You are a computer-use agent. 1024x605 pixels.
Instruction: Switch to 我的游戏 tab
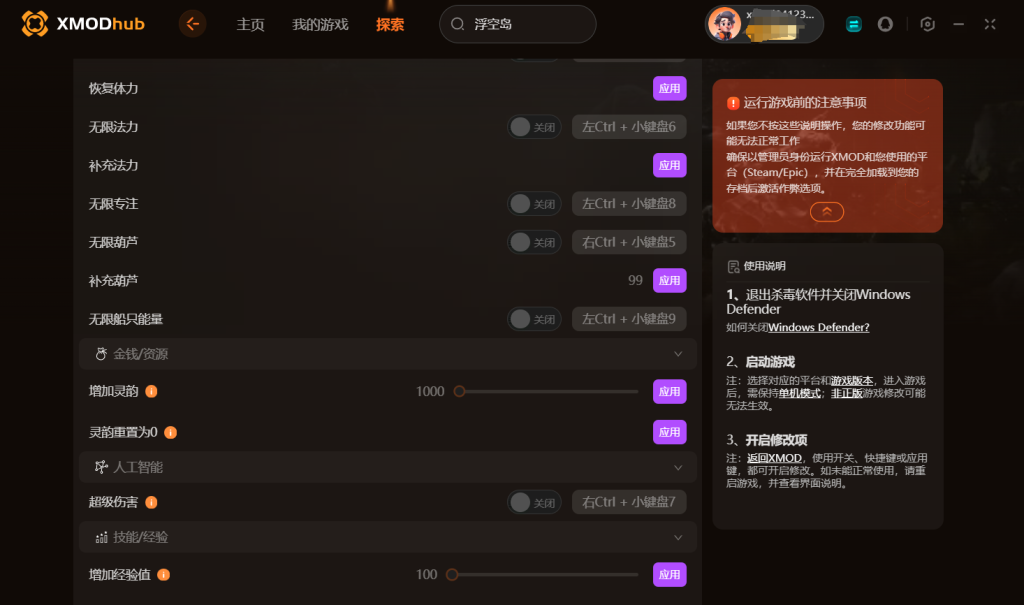[320, 25]
